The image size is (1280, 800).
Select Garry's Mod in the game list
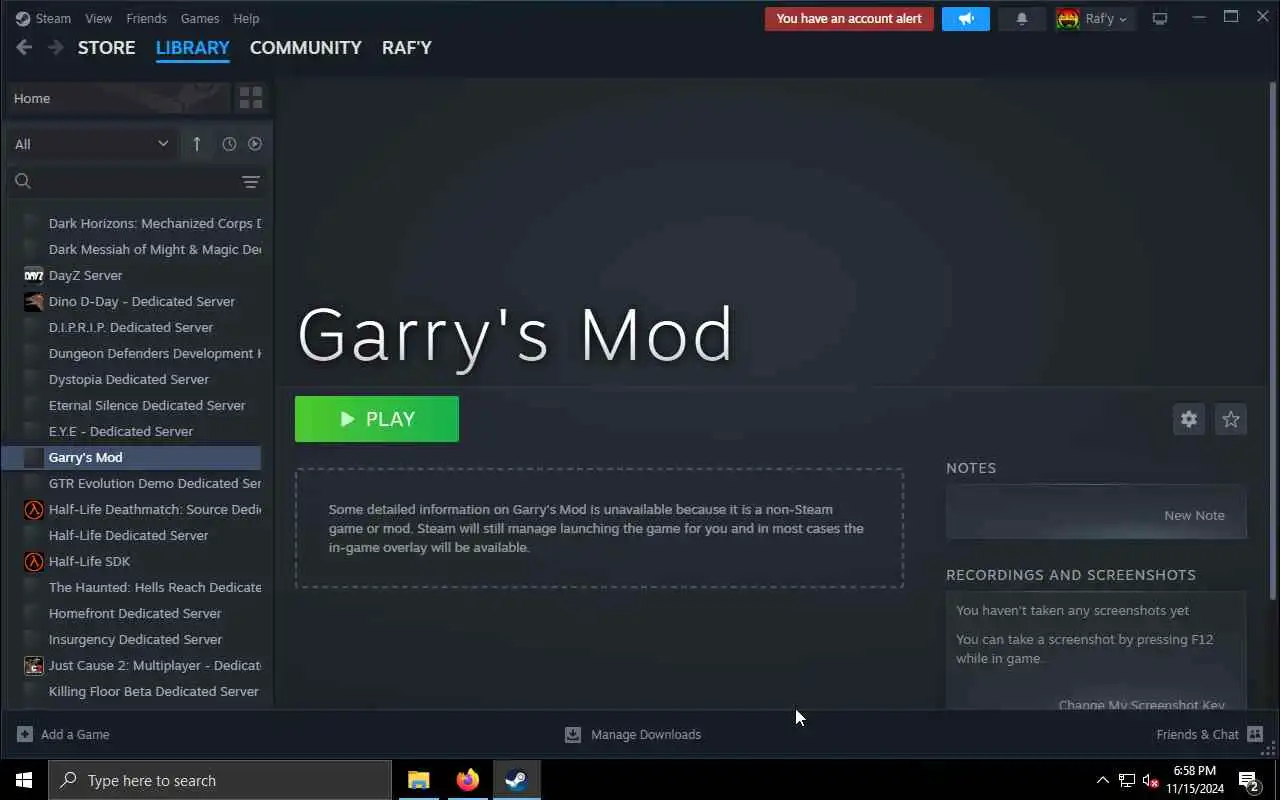132,457
